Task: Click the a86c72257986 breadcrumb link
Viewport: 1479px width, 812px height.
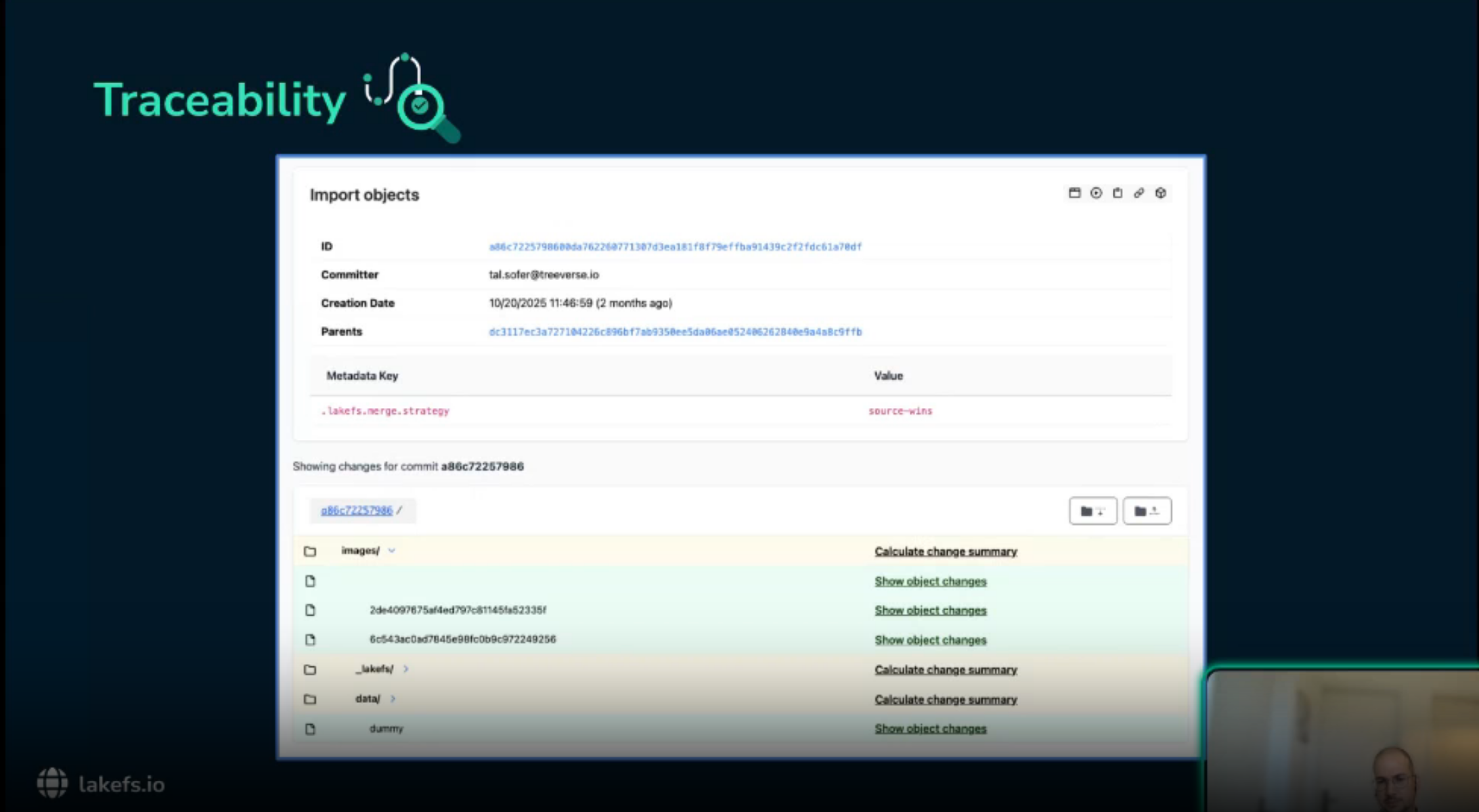Action: pyautogui.click(x=356, y=510)
